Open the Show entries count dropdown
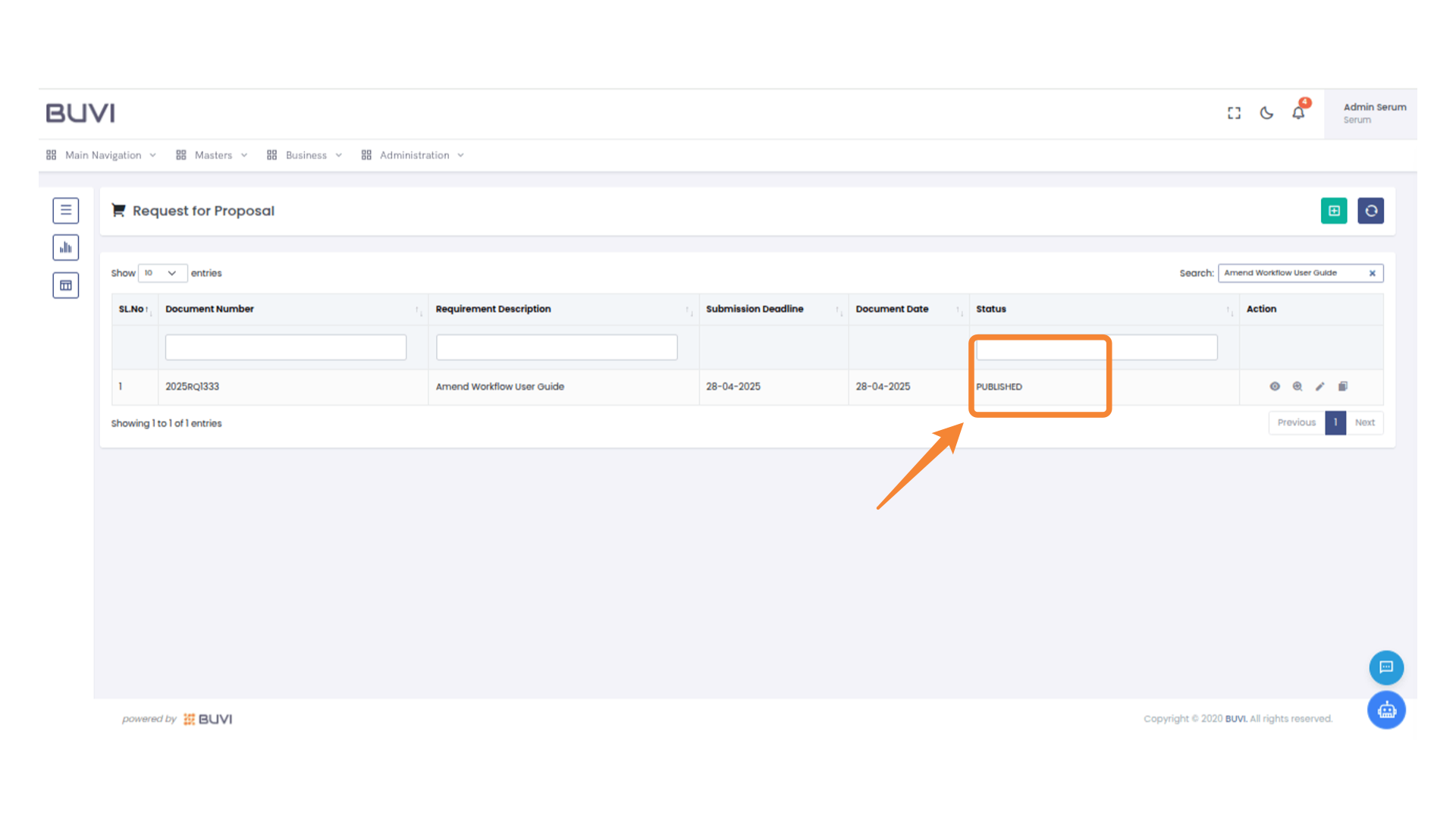1456x819 pixels. (x=162, y=273)
